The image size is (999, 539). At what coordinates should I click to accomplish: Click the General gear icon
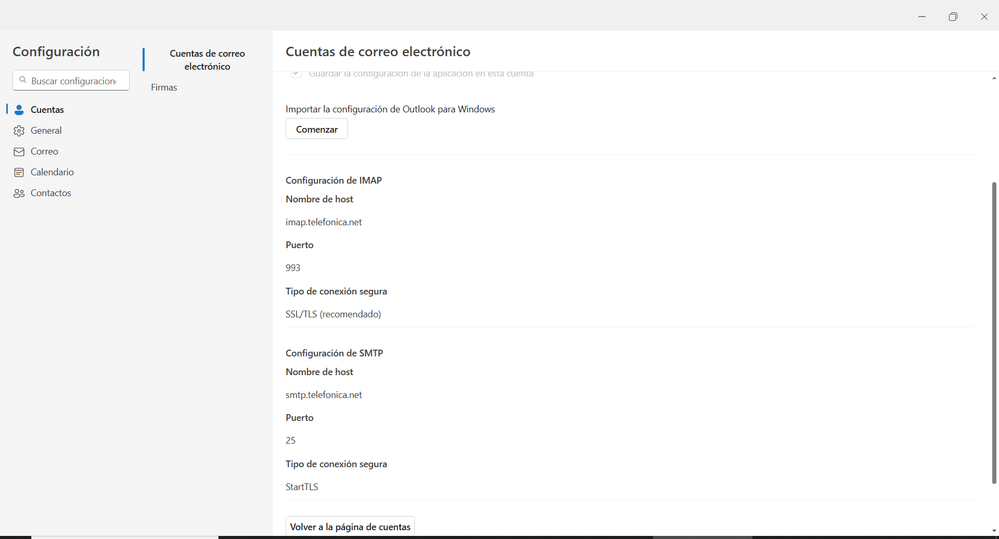(x=19, y=131)
